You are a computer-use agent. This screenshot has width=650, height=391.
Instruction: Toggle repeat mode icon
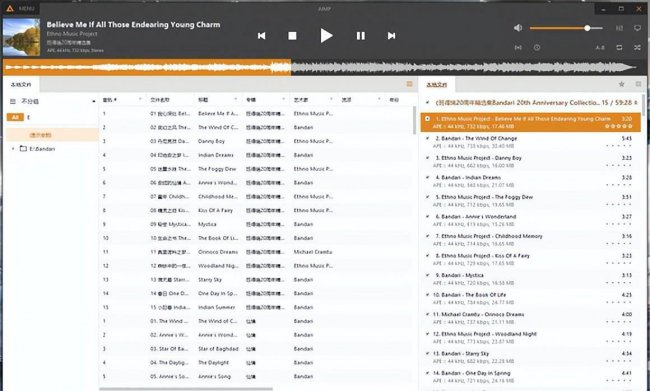click(619, 48)
